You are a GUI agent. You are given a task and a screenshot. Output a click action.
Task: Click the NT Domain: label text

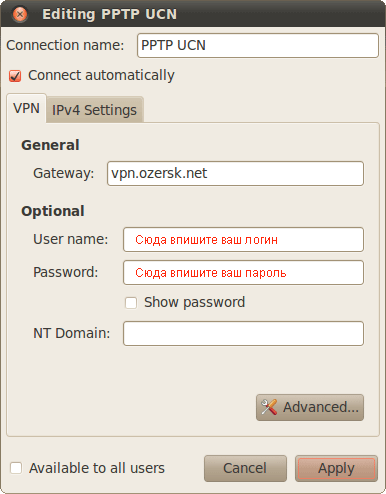[x=71, y=333]
